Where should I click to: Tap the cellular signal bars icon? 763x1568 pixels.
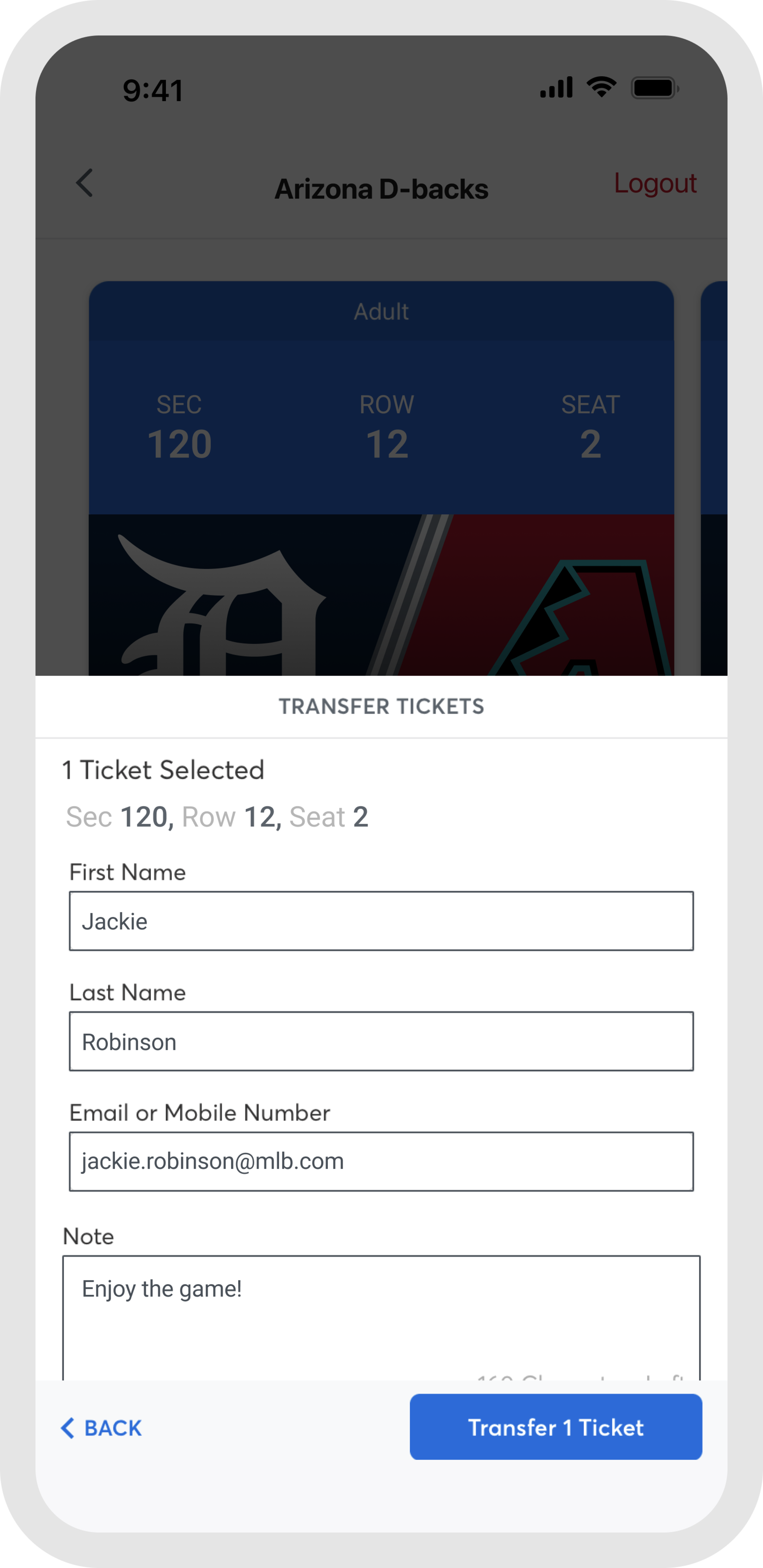coord(556,88)
